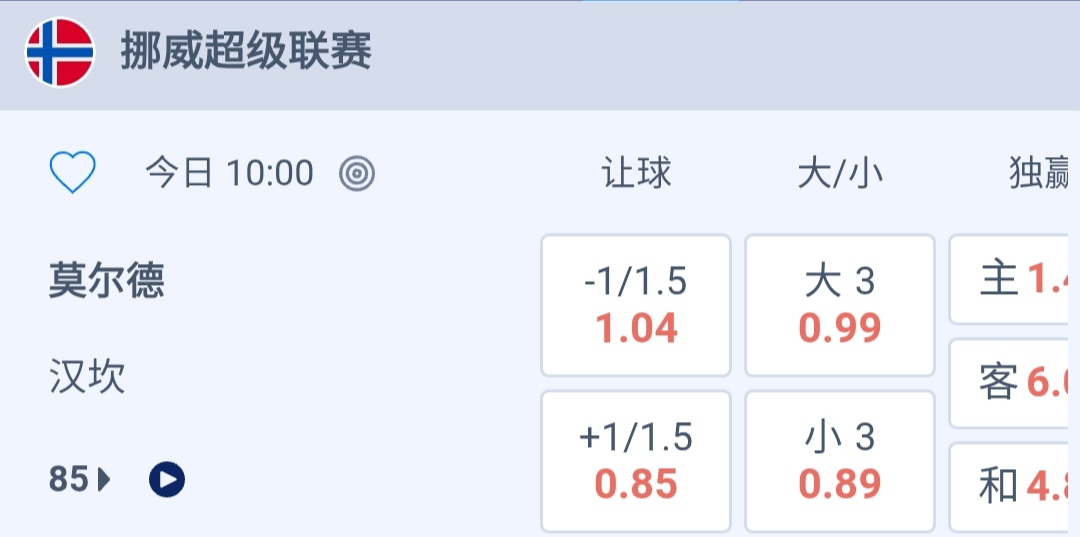The width and height of the screenshot is (1080, 537).
Task: Bet on the 和 draw odds
Action: (x=1015, y=487)
